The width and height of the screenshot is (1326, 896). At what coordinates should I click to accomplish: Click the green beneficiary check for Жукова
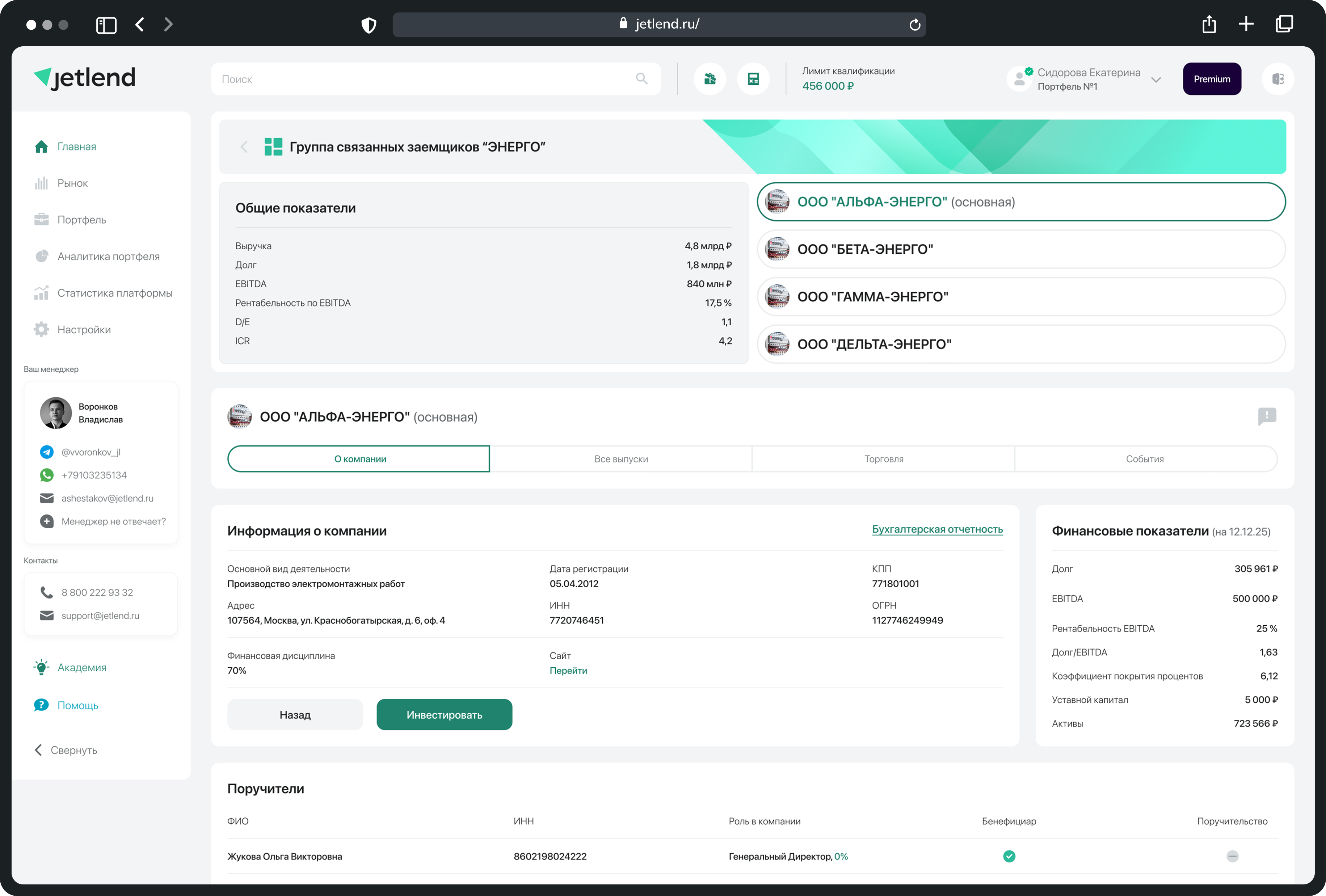(1009, 856)
